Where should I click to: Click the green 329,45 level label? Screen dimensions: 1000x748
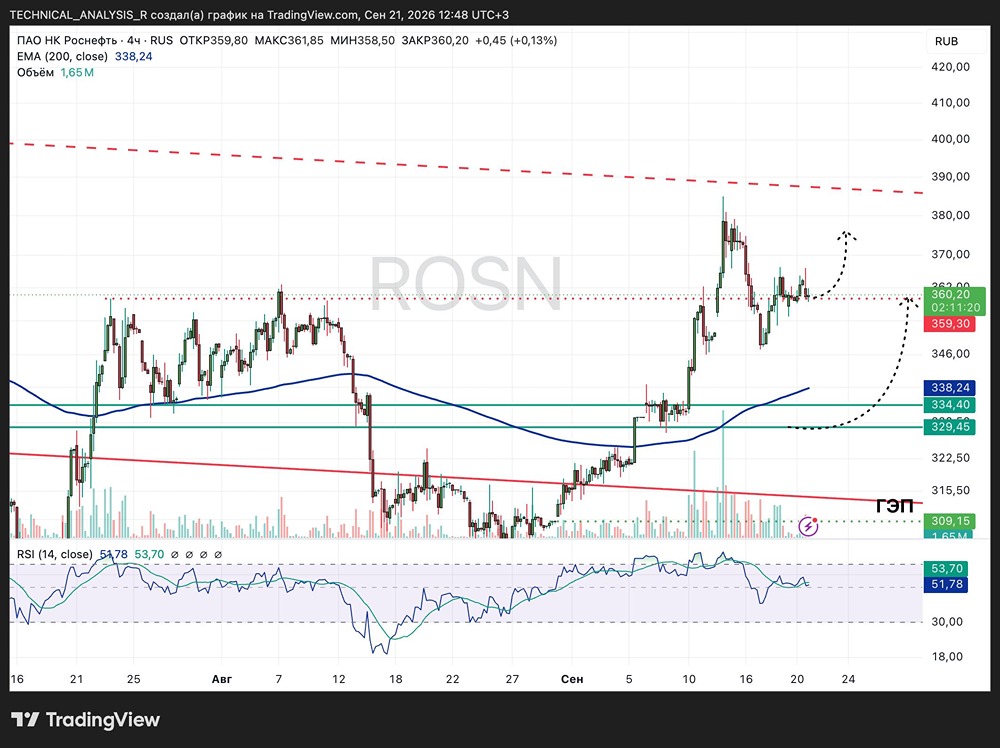coord(950,427)
